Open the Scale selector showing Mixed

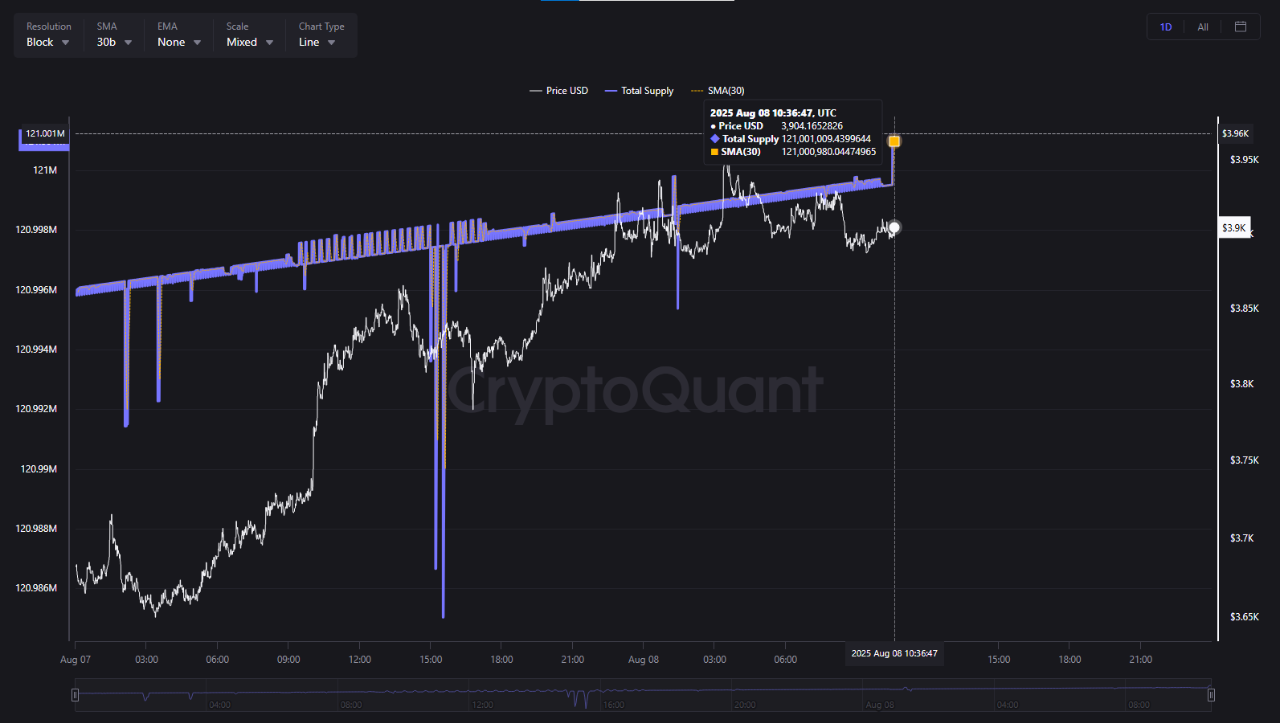point(249,42)
